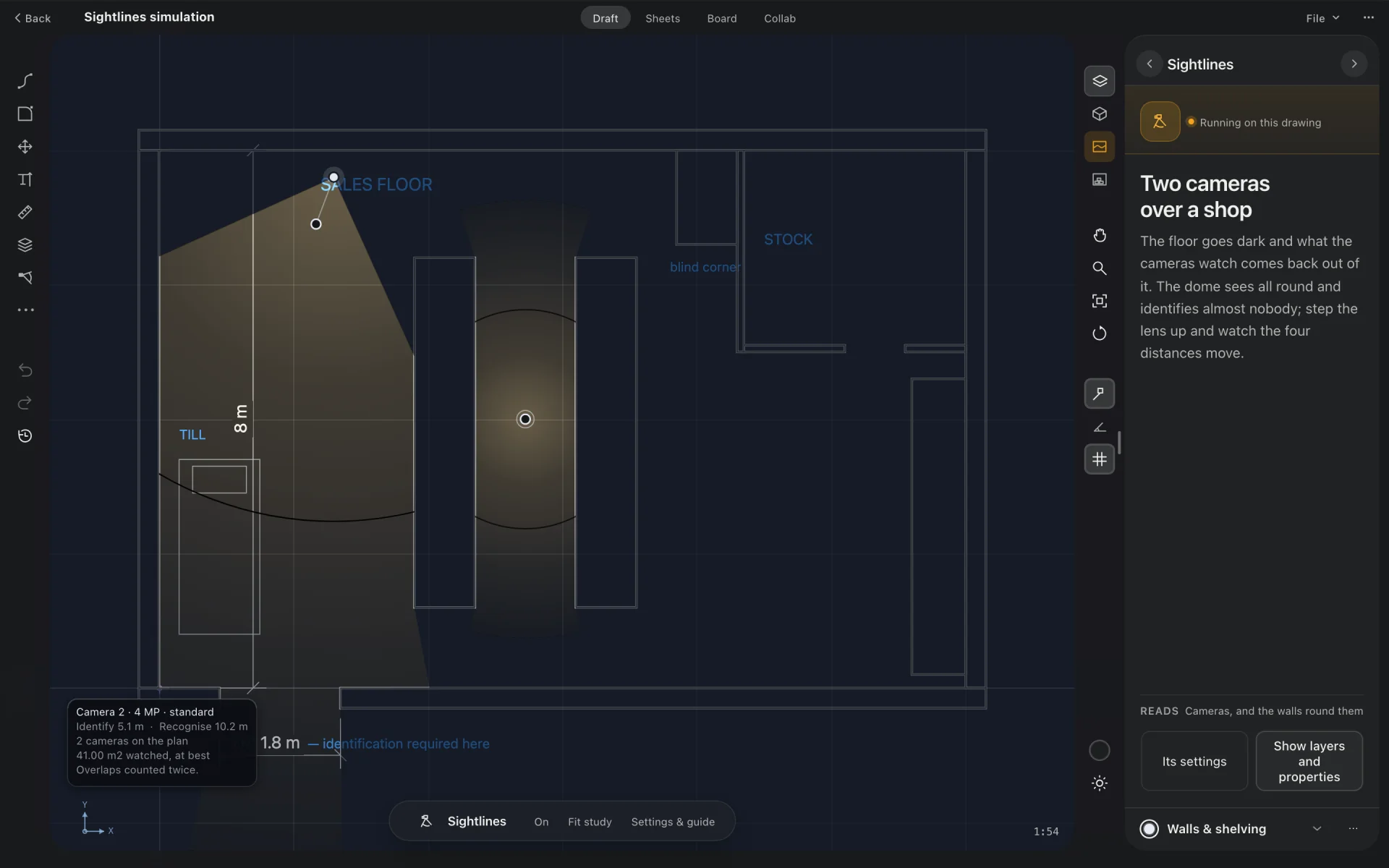The width and height of the screenshot is (1389, 868).
Task: Select the zoom magnifier tool
Action: 1100,268
